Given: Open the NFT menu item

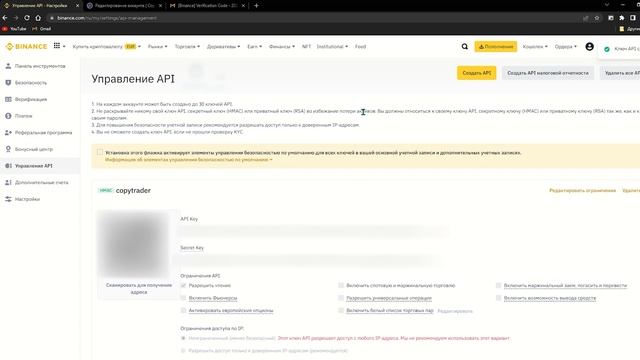Looking at the screenshot, I should click(306, 47).
